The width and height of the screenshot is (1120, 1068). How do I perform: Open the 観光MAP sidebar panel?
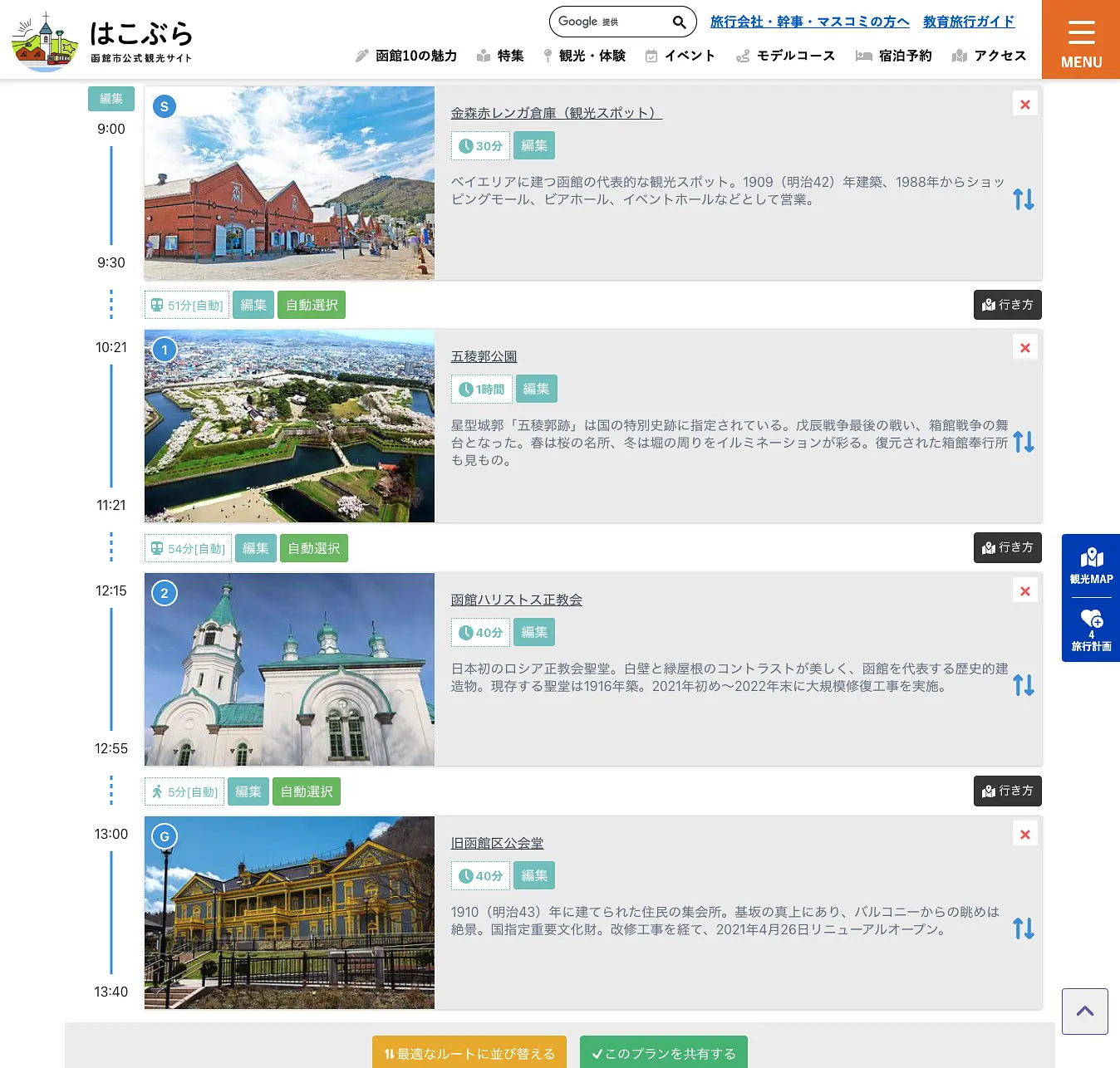point(1090,563)
